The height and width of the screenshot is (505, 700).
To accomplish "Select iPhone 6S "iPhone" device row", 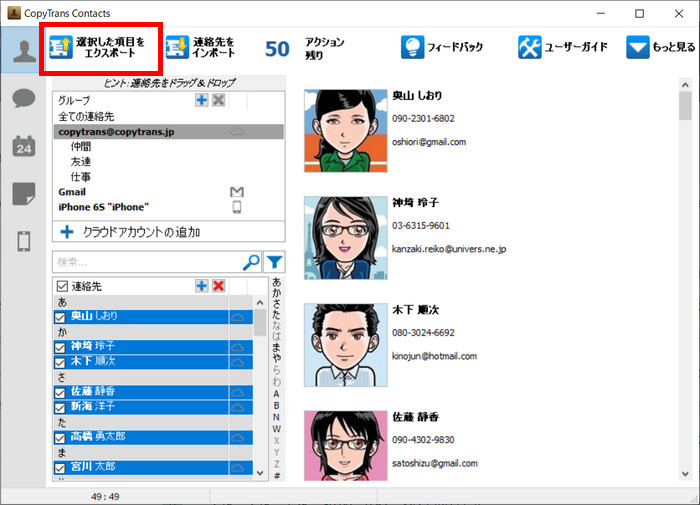I will tap(168, 207).
